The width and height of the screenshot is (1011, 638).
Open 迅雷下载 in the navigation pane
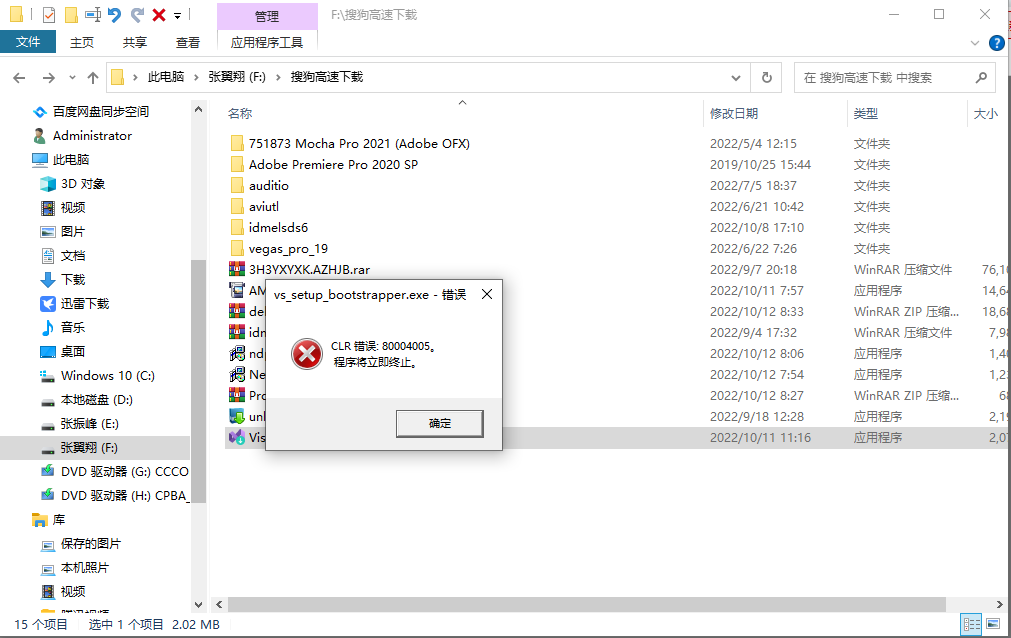(84, 303)
